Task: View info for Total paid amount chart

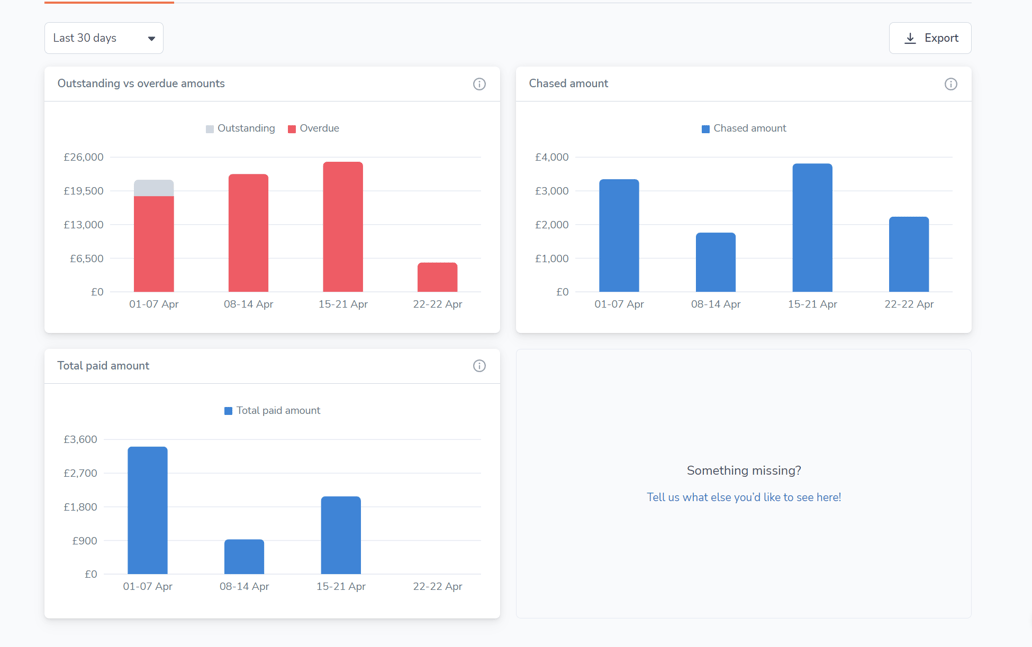Action: (479, 365)
